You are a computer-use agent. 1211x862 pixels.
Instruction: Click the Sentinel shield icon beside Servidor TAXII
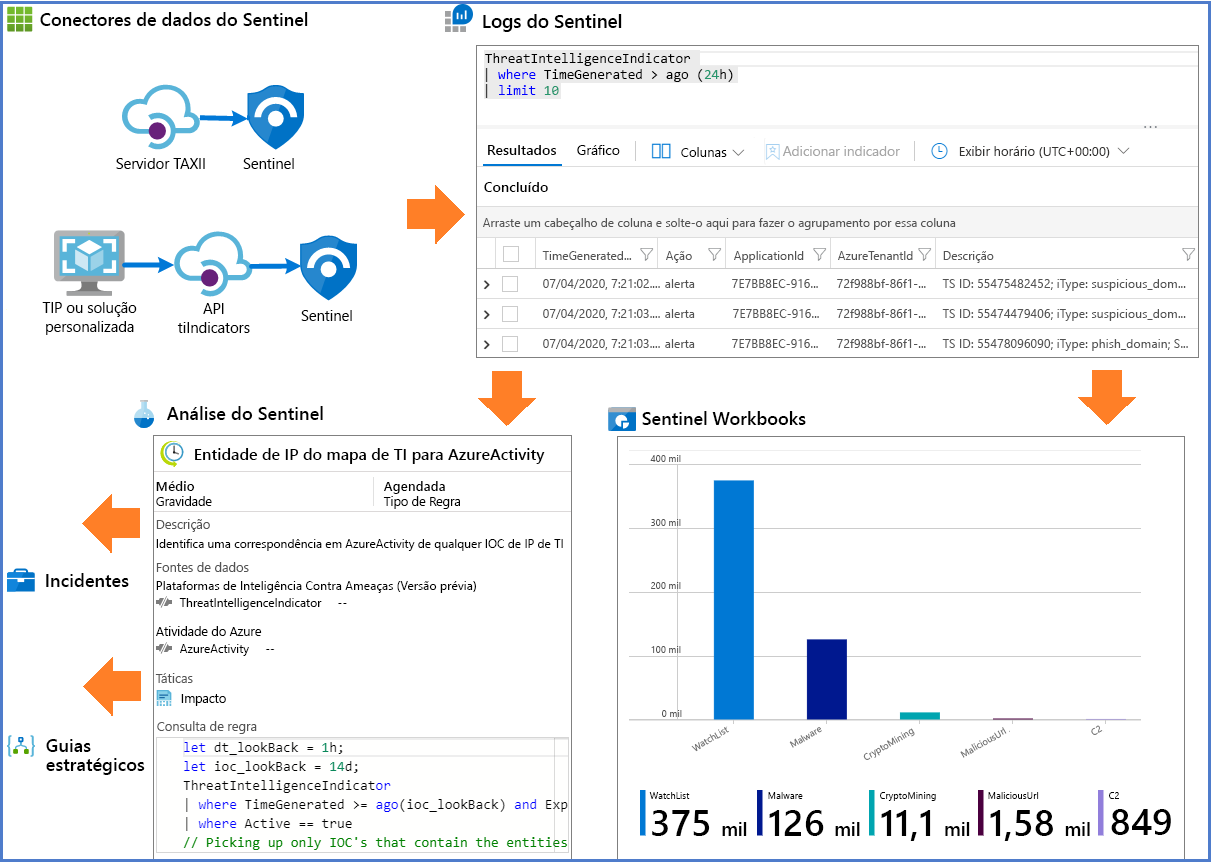coord(268,117)
